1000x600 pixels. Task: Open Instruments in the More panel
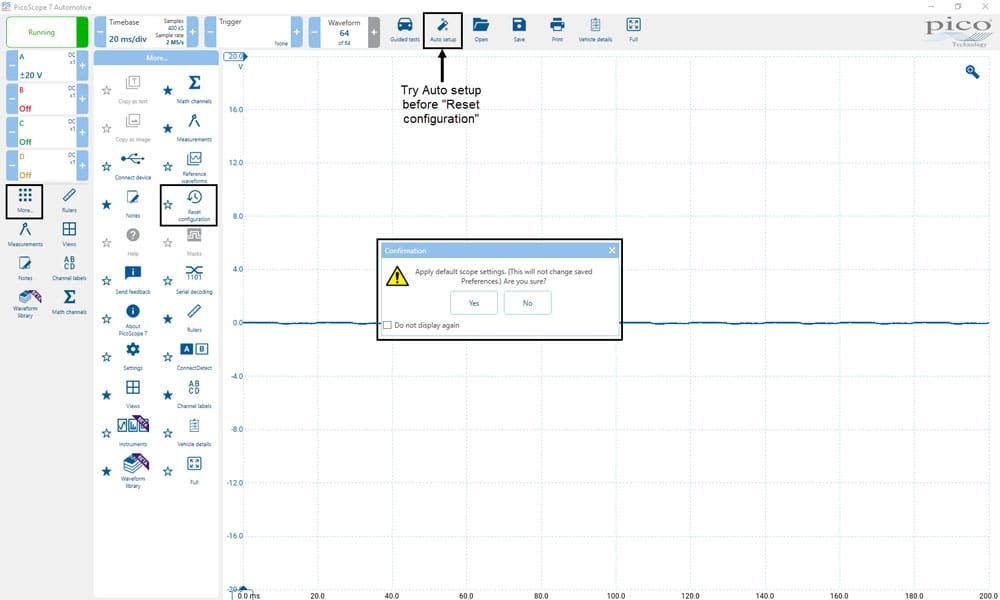click(133, 432)
